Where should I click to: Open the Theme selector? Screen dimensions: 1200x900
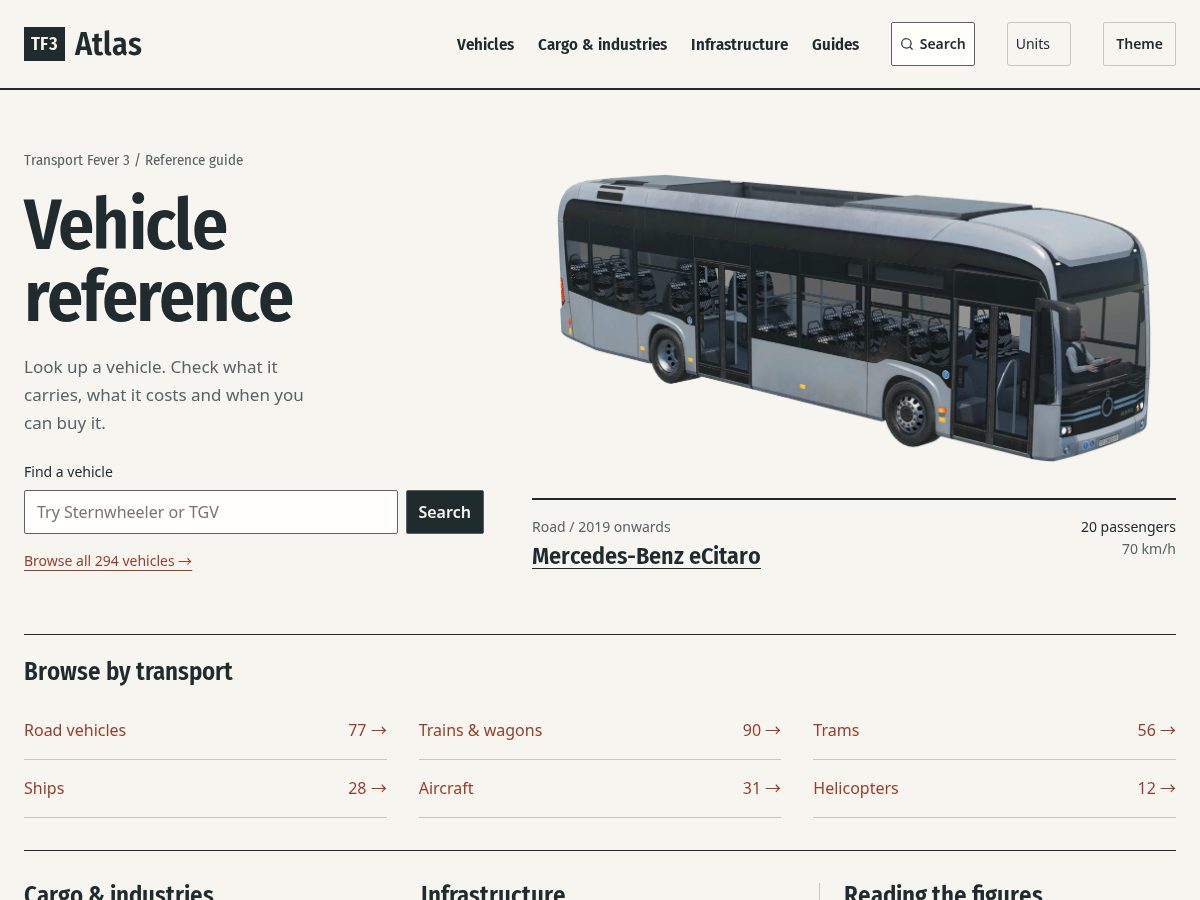[x=1139, y=44]
